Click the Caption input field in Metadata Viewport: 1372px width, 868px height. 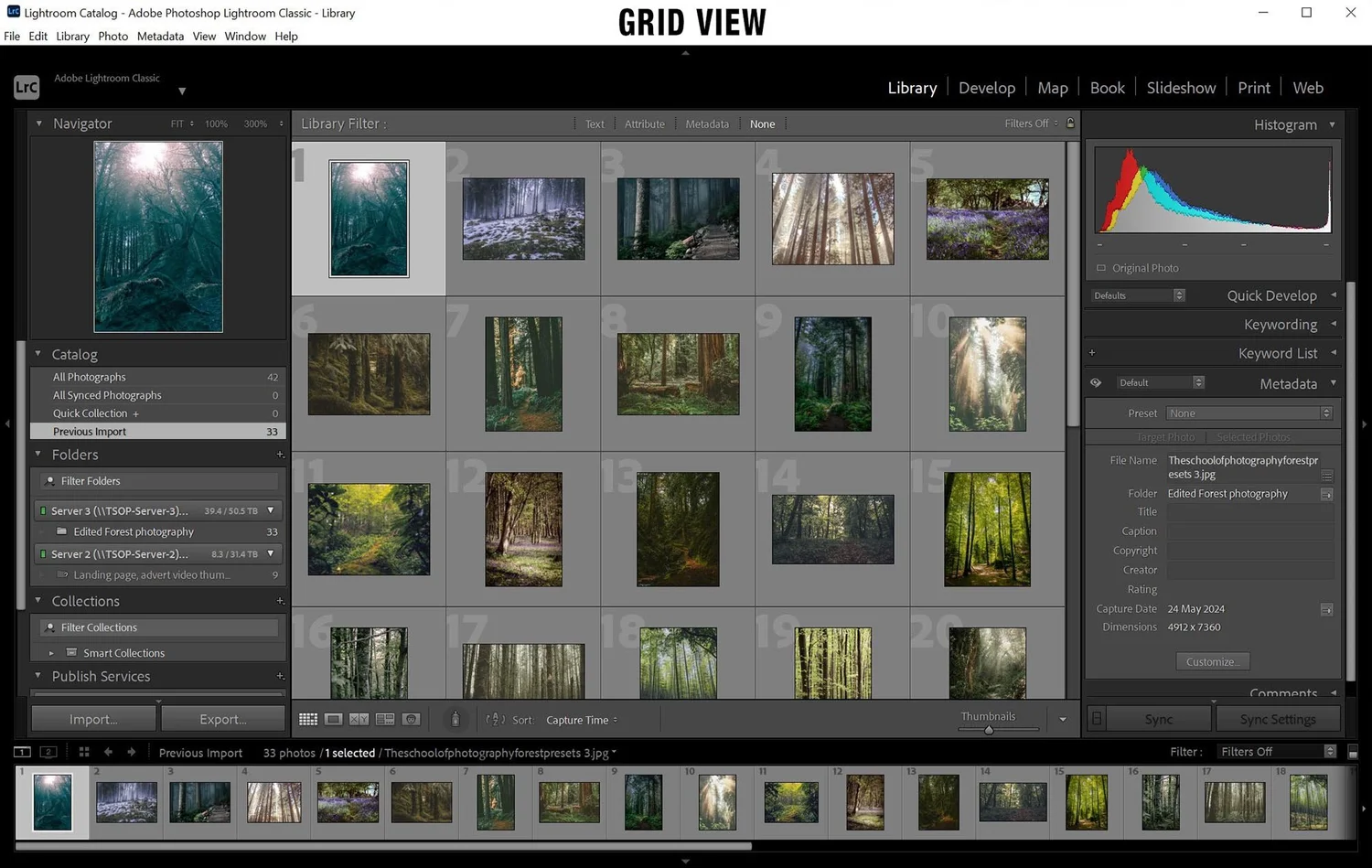pos(1249,530)
